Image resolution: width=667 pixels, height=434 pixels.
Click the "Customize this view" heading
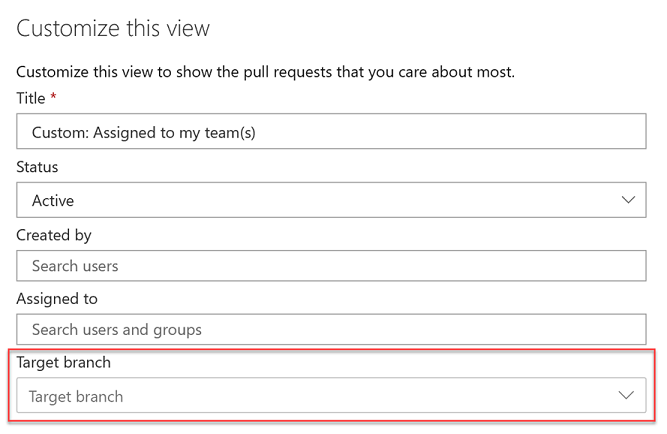[113, 28]
